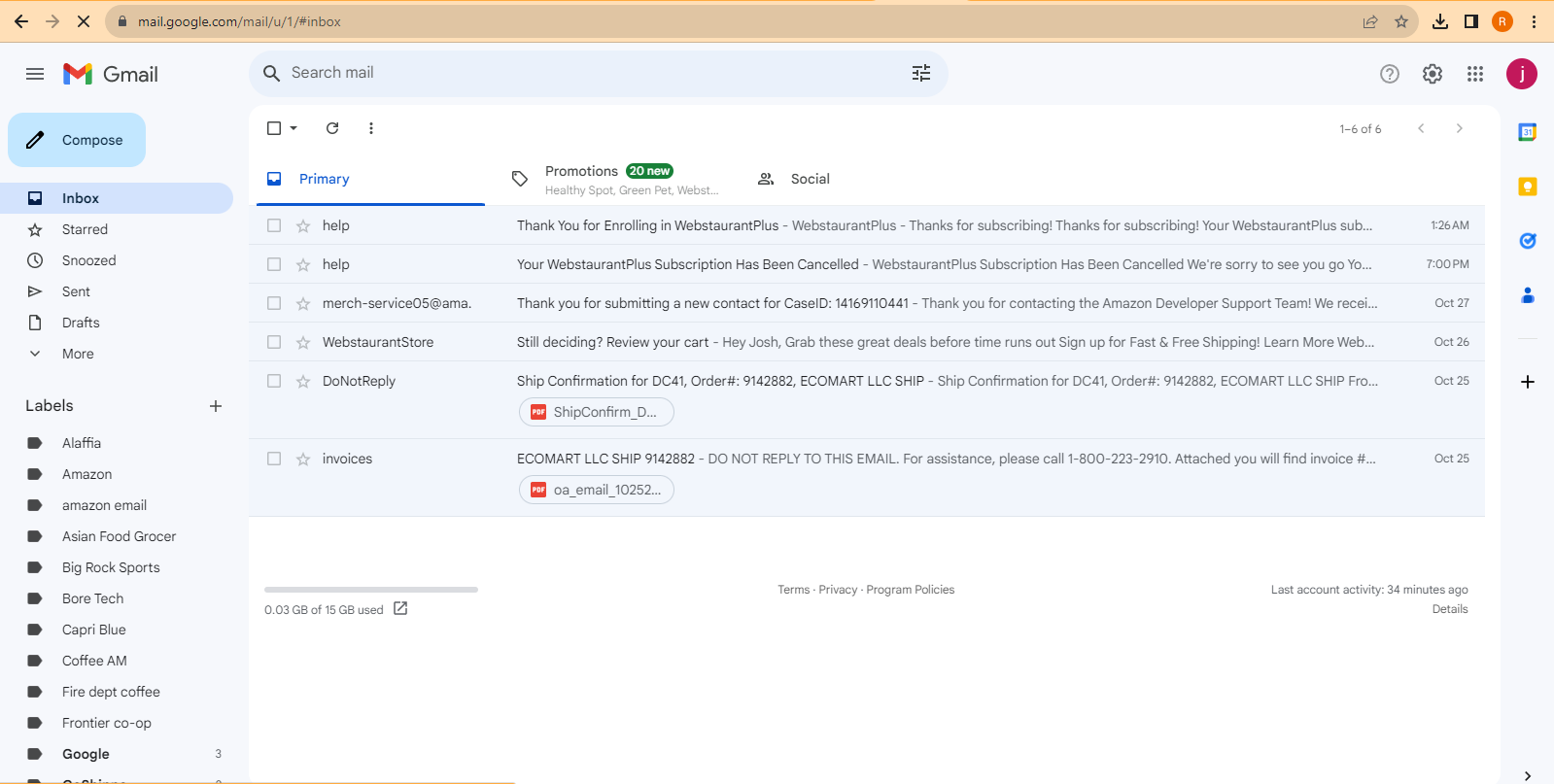Open Google apps grid

(1475, 74)
